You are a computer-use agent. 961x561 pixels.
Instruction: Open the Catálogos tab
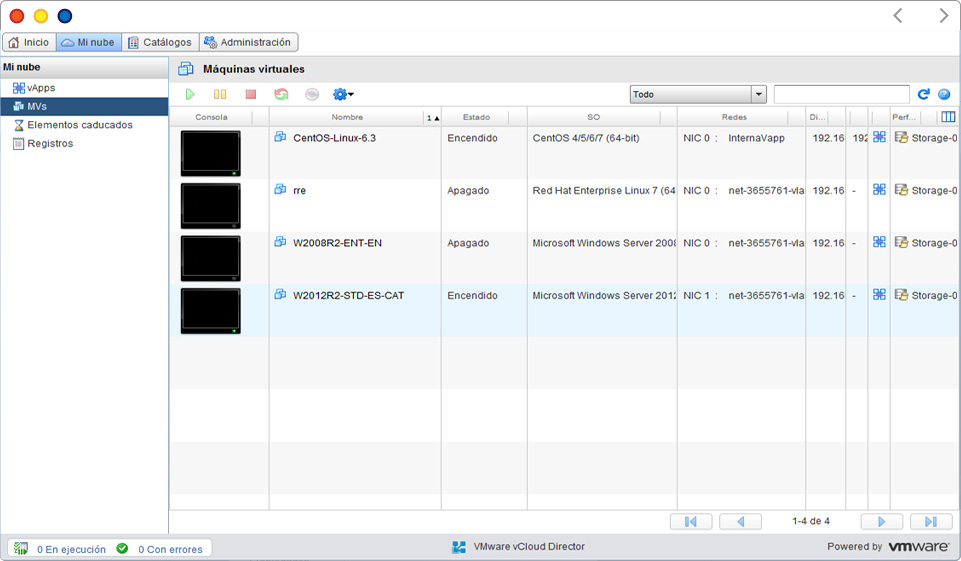click(x=160, y=42)
